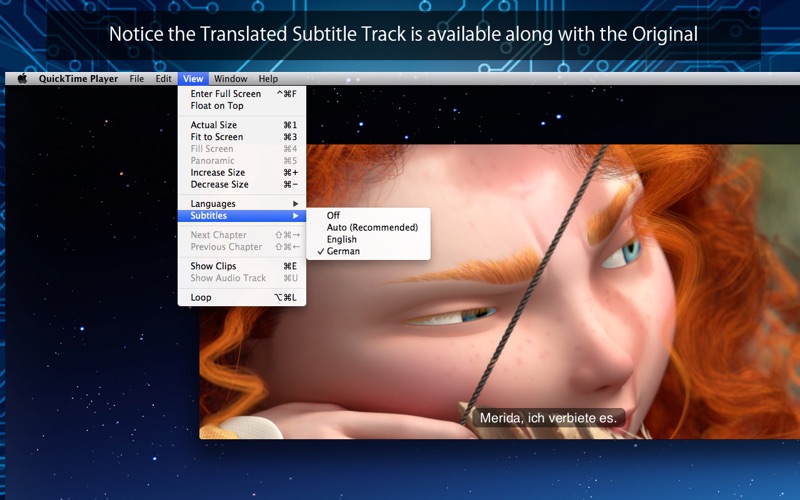Choose Actual Size
Viewport: 800px width, 500px height.
pyautogui.click(x=242, y=125)
